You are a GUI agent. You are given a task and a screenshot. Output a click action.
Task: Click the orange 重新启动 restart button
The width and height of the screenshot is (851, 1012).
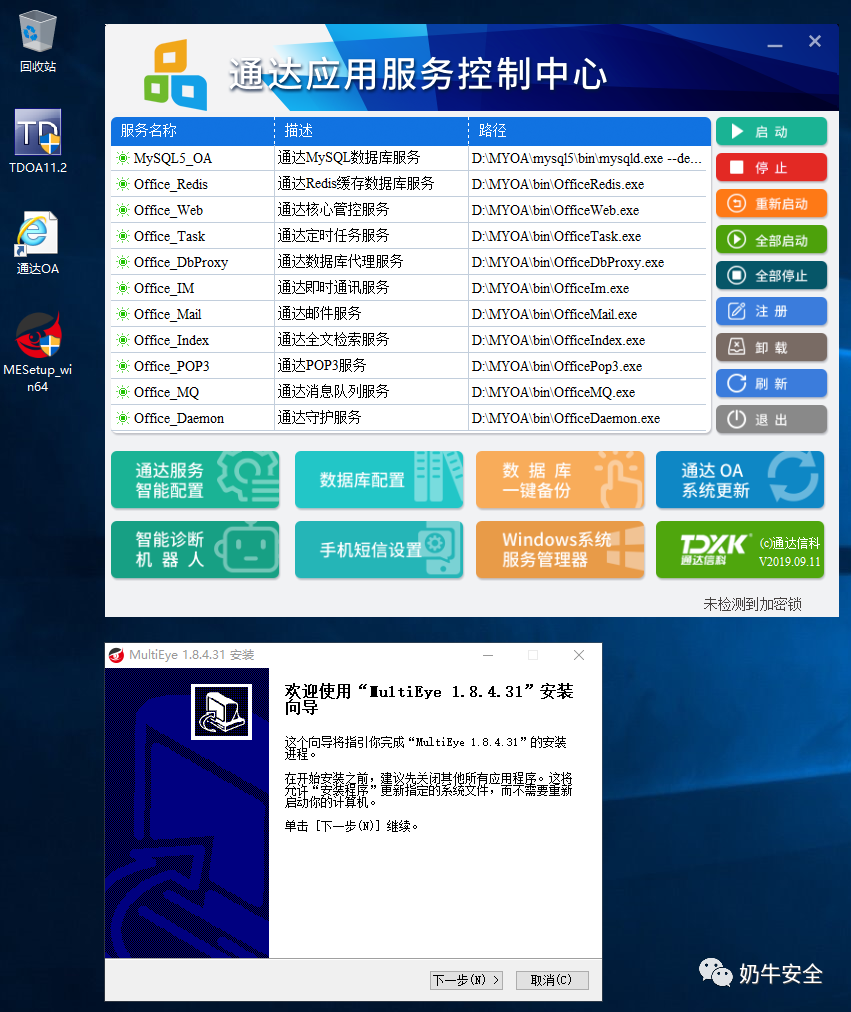click(771, 204)
